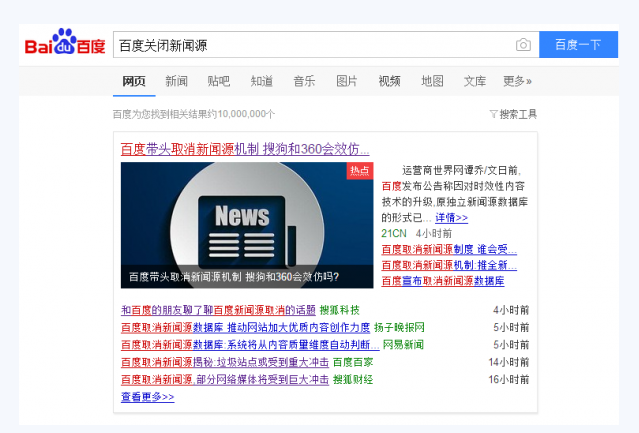The width and height of the screenshot is (639, 433).
Task: Expand 查看更多>> news results
Action: (x=147, y=397)
